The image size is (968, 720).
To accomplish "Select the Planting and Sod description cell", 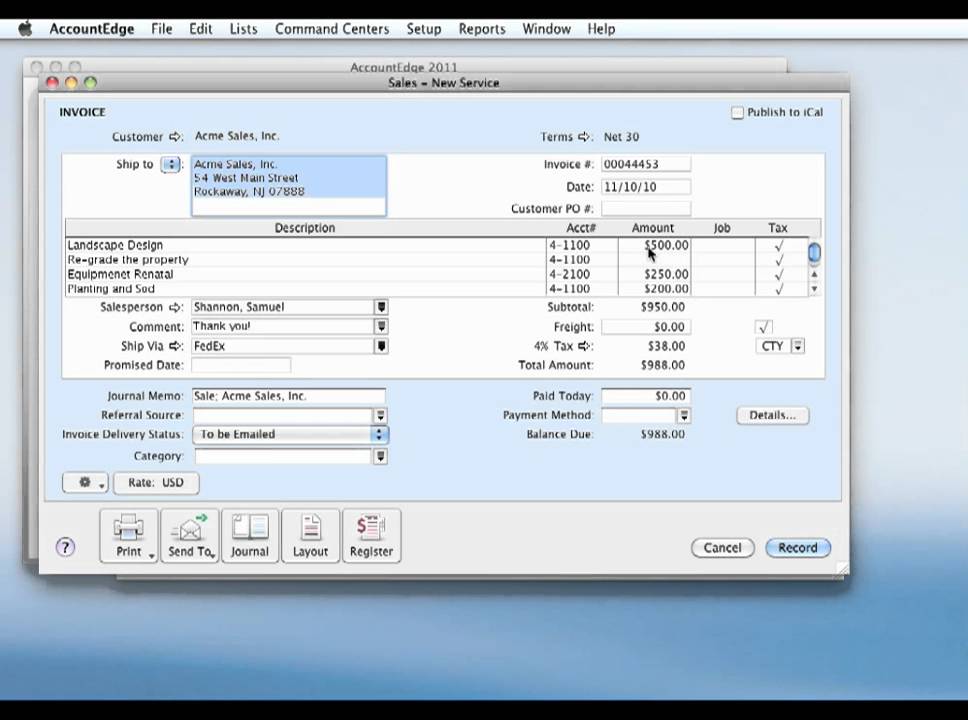I will 306,288.
